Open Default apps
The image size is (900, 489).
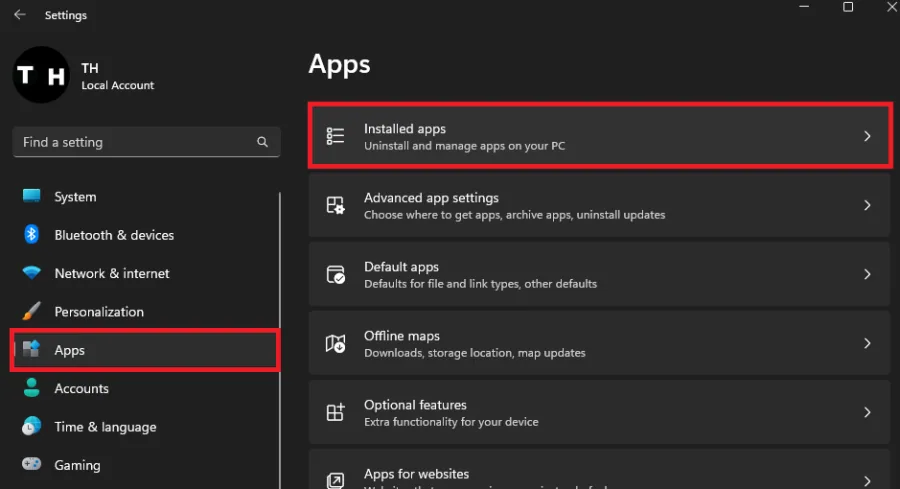pos(599,274)
